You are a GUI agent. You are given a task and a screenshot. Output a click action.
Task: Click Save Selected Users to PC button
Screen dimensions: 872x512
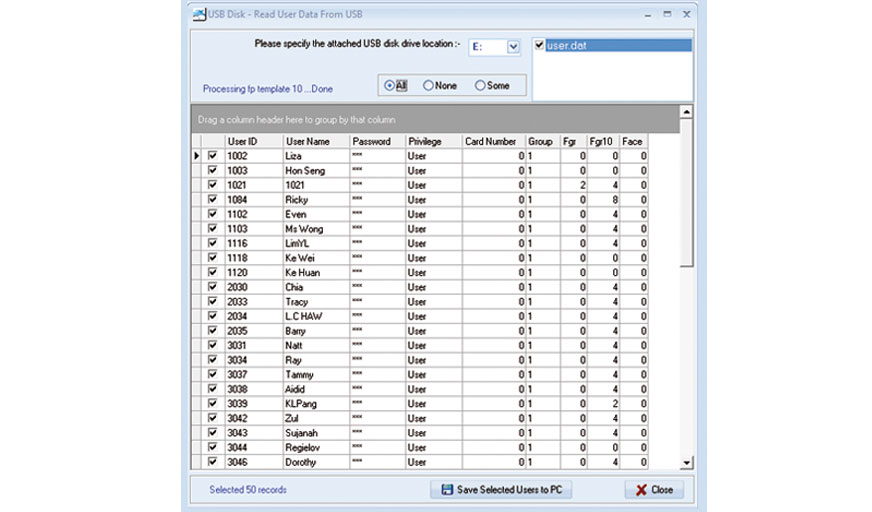(x=501, y=490)
